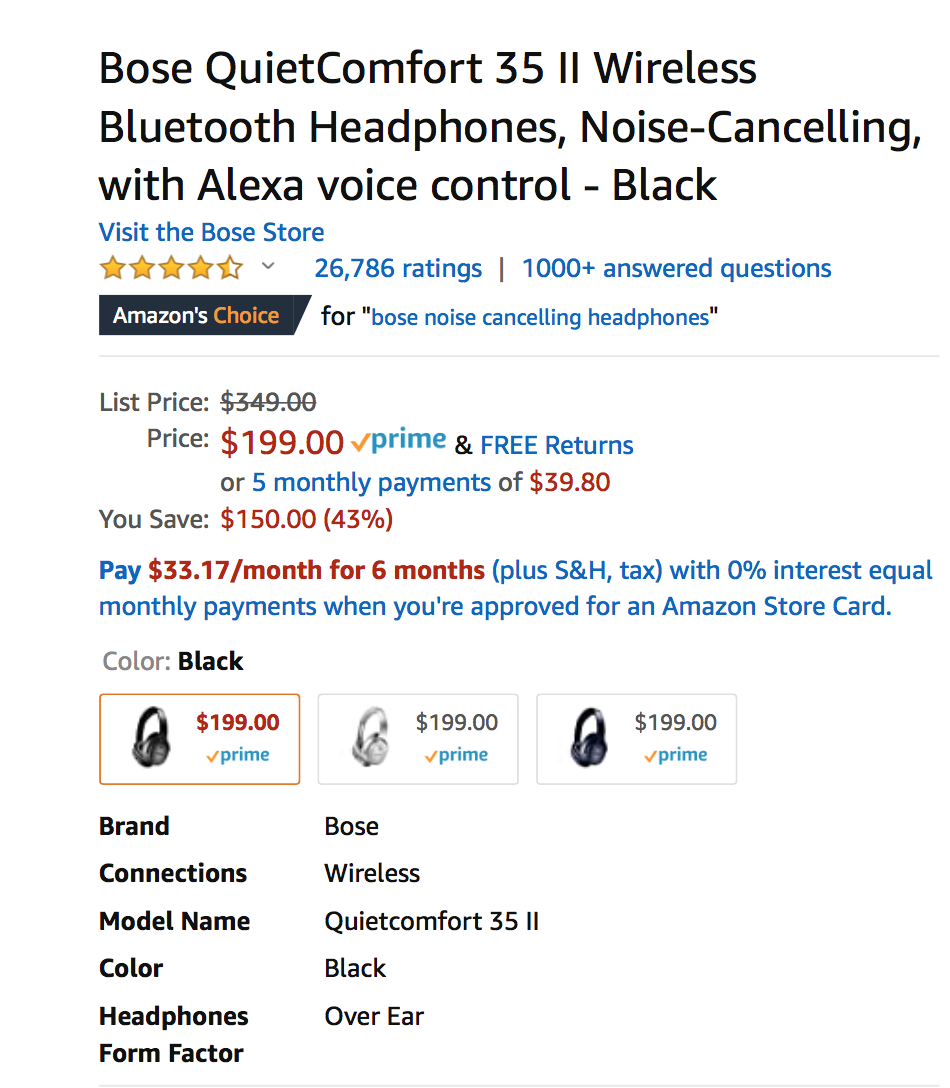Open the Visit the Bose Store link
Viewport: 950px width, 1088px height.
[211, 232]
